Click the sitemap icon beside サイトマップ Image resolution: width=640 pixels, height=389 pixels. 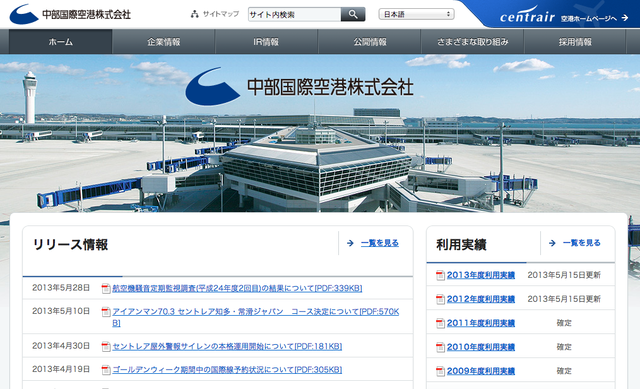coord(195,14)
